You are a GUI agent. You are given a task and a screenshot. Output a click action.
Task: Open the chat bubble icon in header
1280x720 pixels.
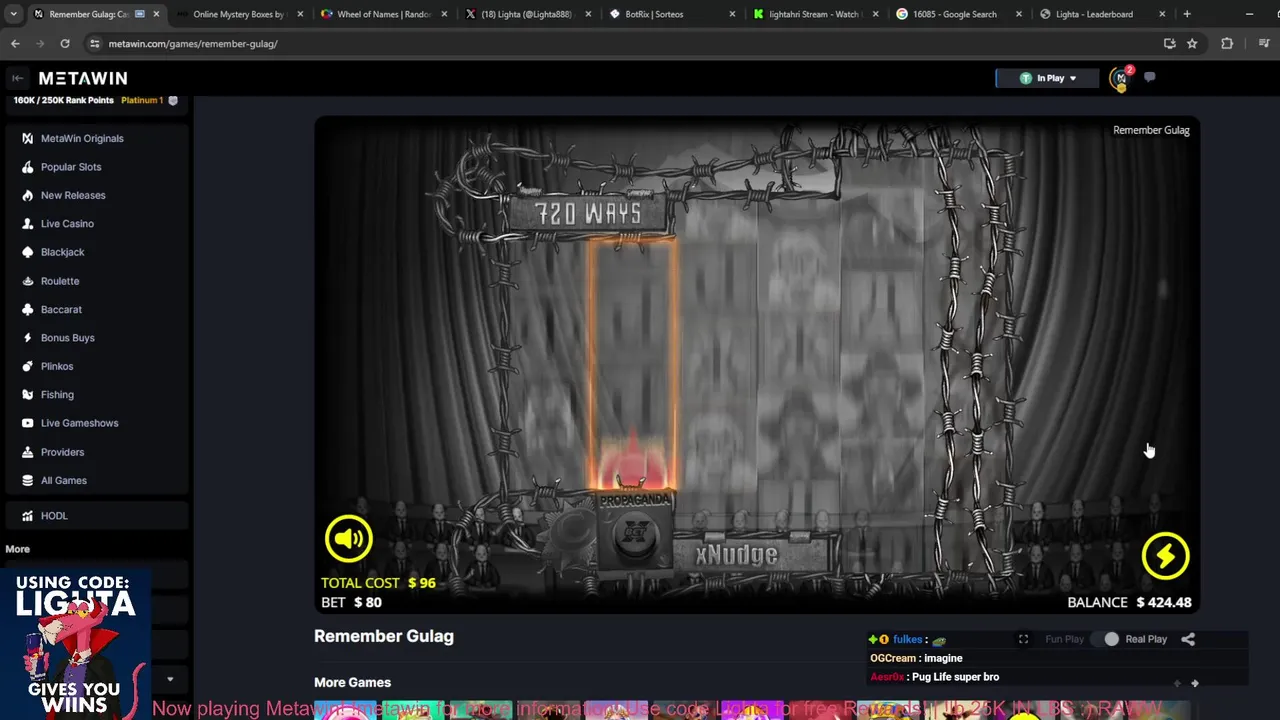(1150, 77)
